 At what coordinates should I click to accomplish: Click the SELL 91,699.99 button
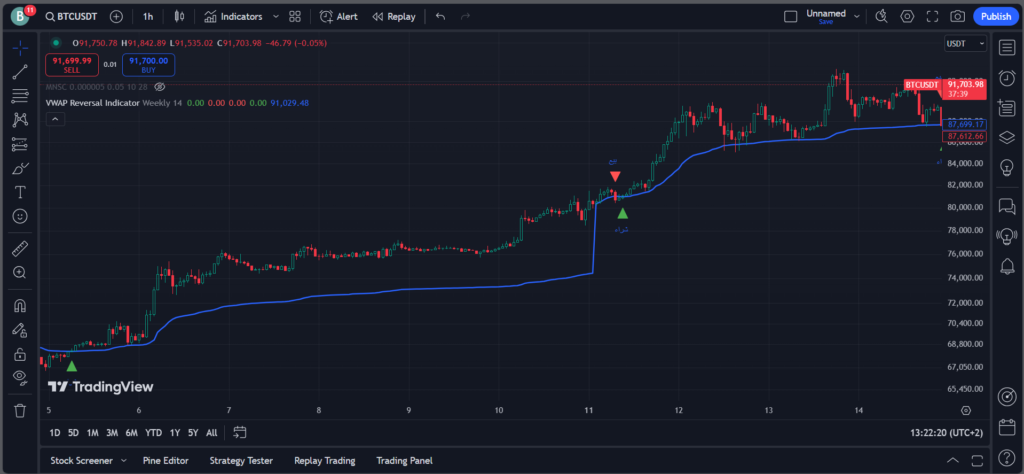[x=72, y=65]
